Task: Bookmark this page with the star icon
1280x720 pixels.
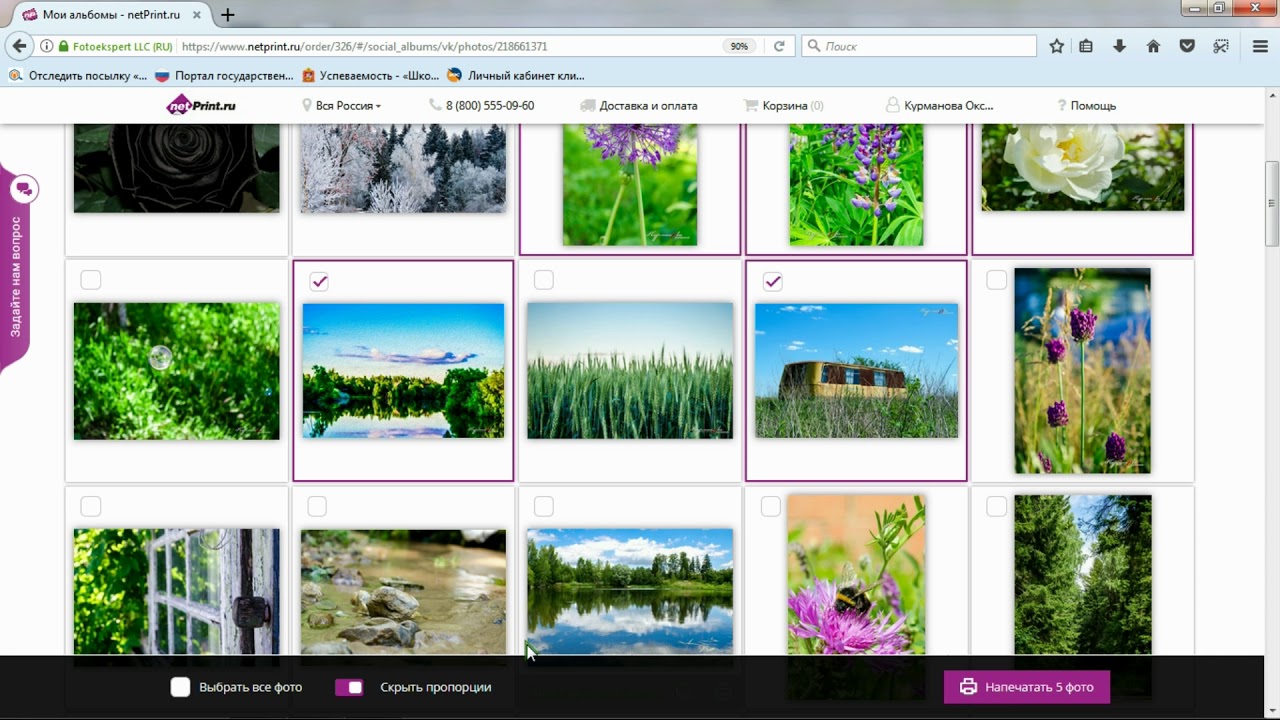Action: coord(1056,46)
